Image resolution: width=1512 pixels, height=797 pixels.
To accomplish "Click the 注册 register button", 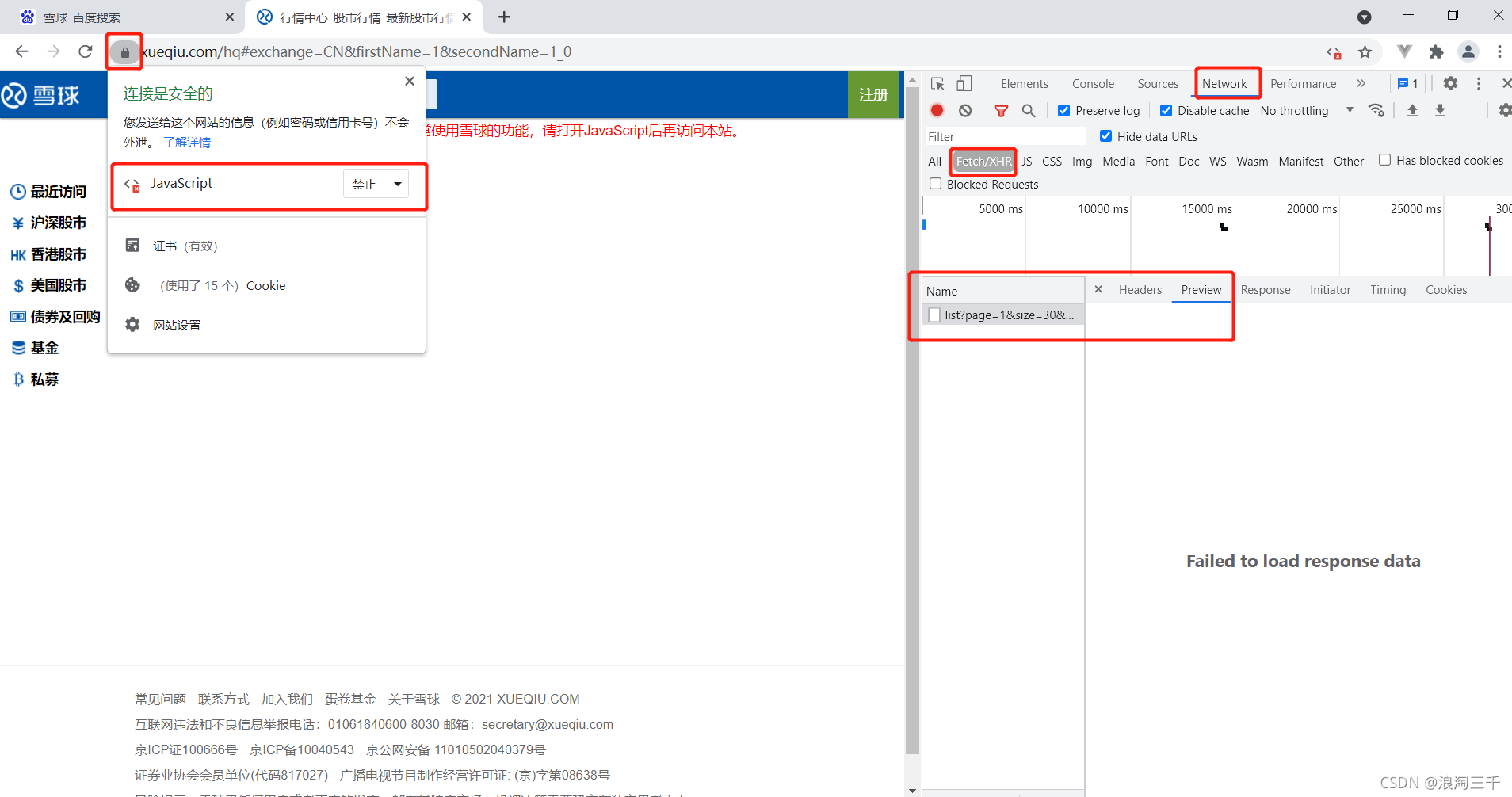I will pyautogui.click(x=873, y=94).
